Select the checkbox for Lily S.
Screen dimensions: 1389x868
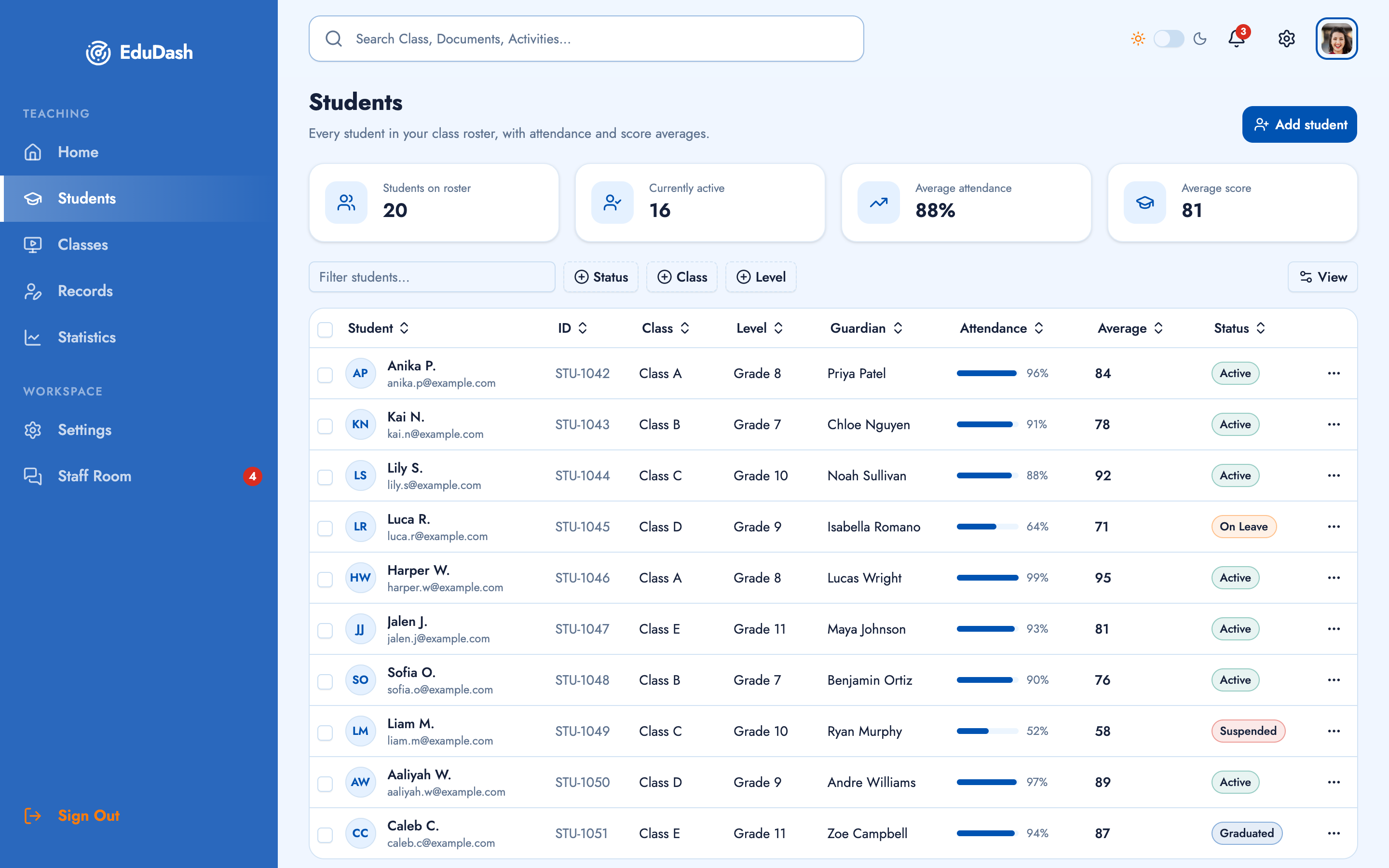pos(325,477)
